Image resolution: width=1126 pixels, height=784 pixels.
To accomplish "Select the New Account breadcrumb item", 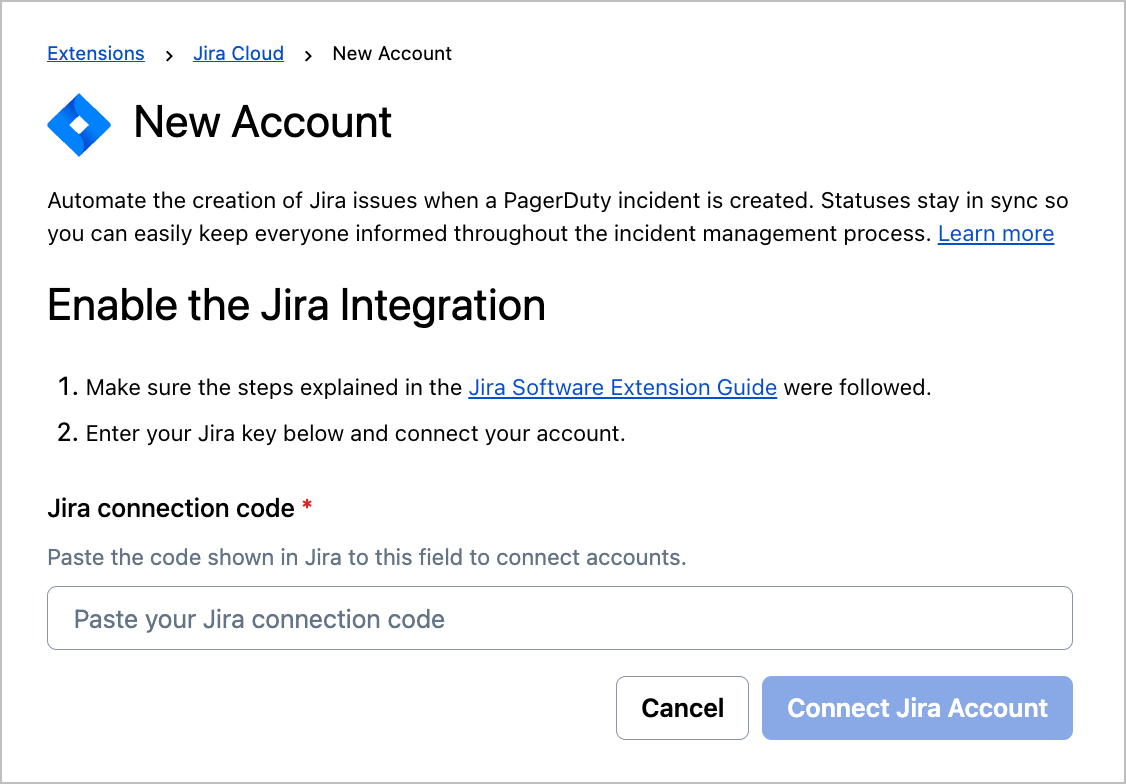I will click(x=392, y=54).
